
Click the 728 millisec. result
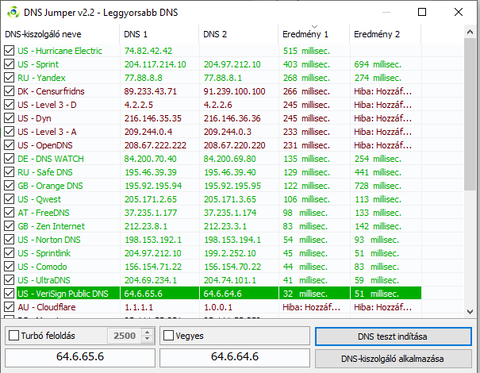(x=378, y=186)
